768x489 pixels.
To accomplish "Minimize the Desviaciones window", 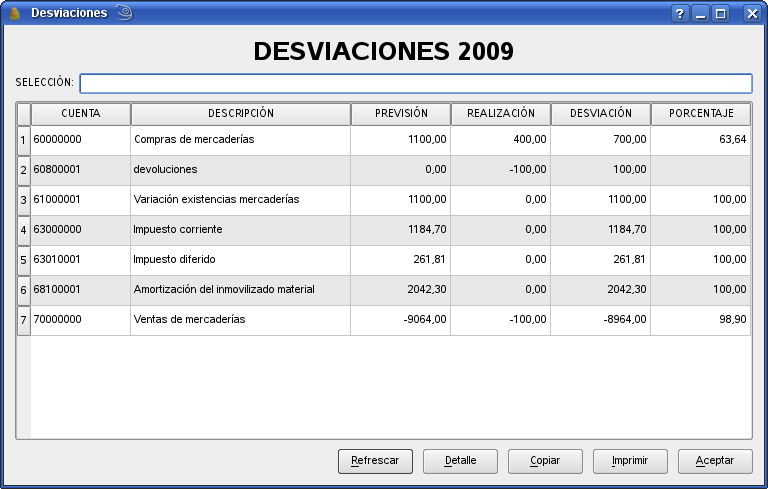I will tap(700, 14).
